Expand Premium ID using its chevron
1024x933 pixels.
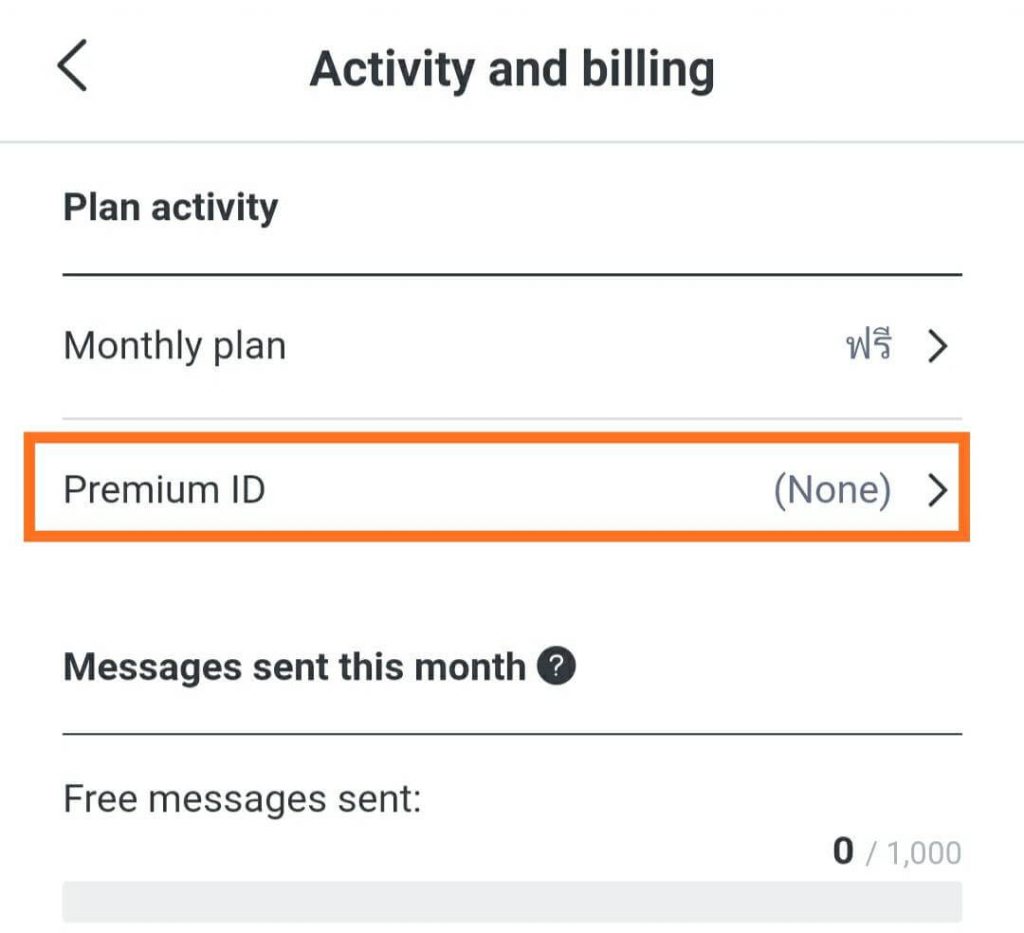(x=938, y=490)
